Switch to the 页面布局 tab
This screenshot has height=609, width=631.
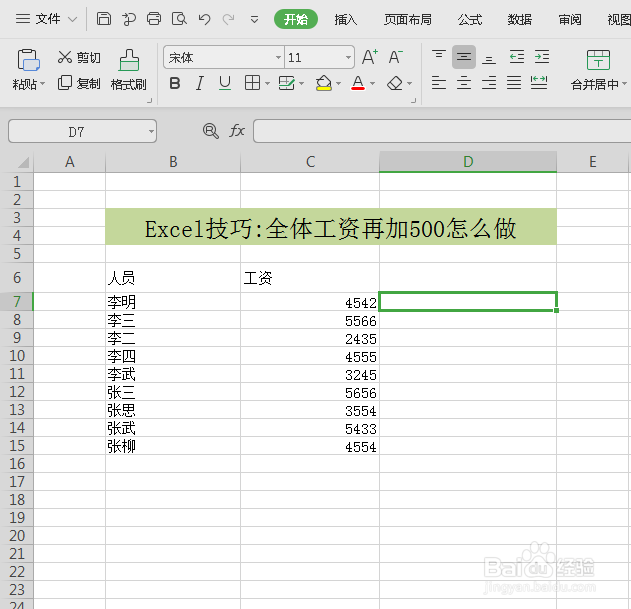click(408, 19)
